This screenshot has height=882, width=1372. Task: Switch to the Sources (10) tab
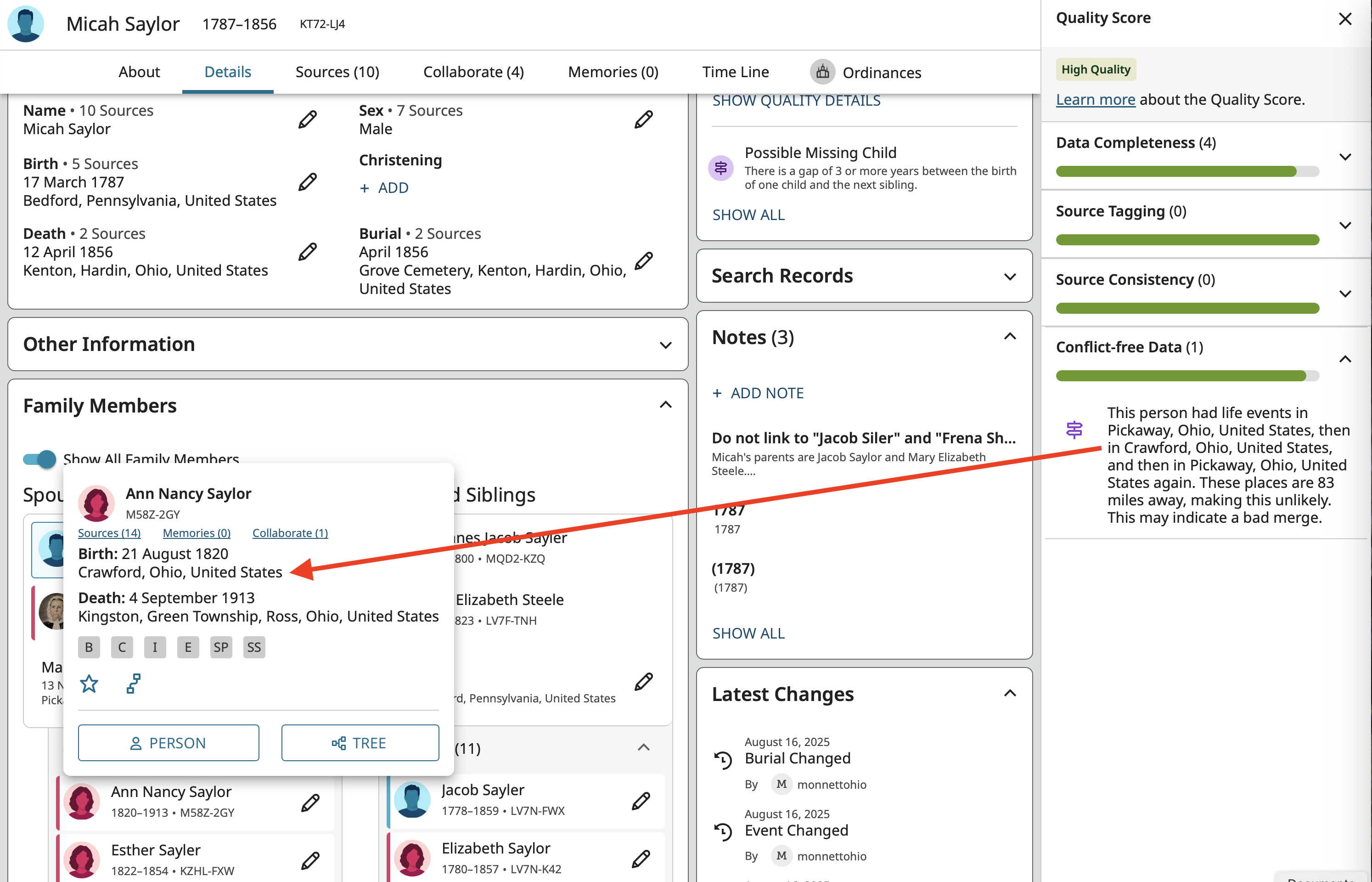pyautogui.click(x=337, y=72)
